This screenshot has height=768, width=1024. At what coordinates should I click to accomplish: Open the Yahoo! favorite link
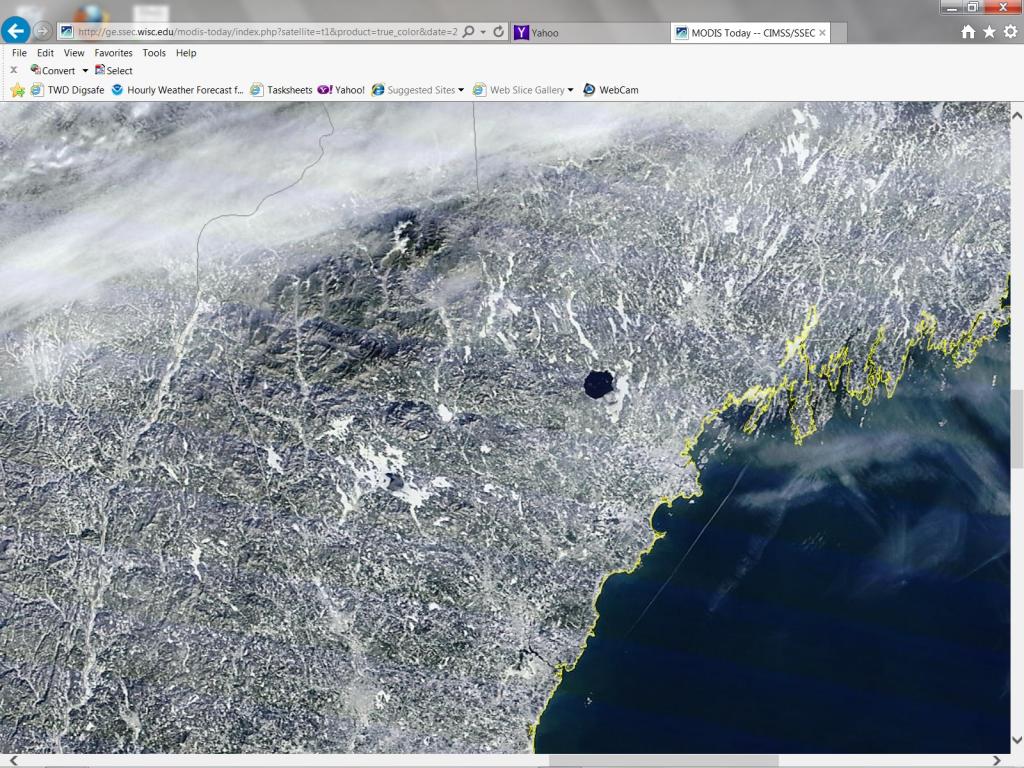[x=341, y=90]
